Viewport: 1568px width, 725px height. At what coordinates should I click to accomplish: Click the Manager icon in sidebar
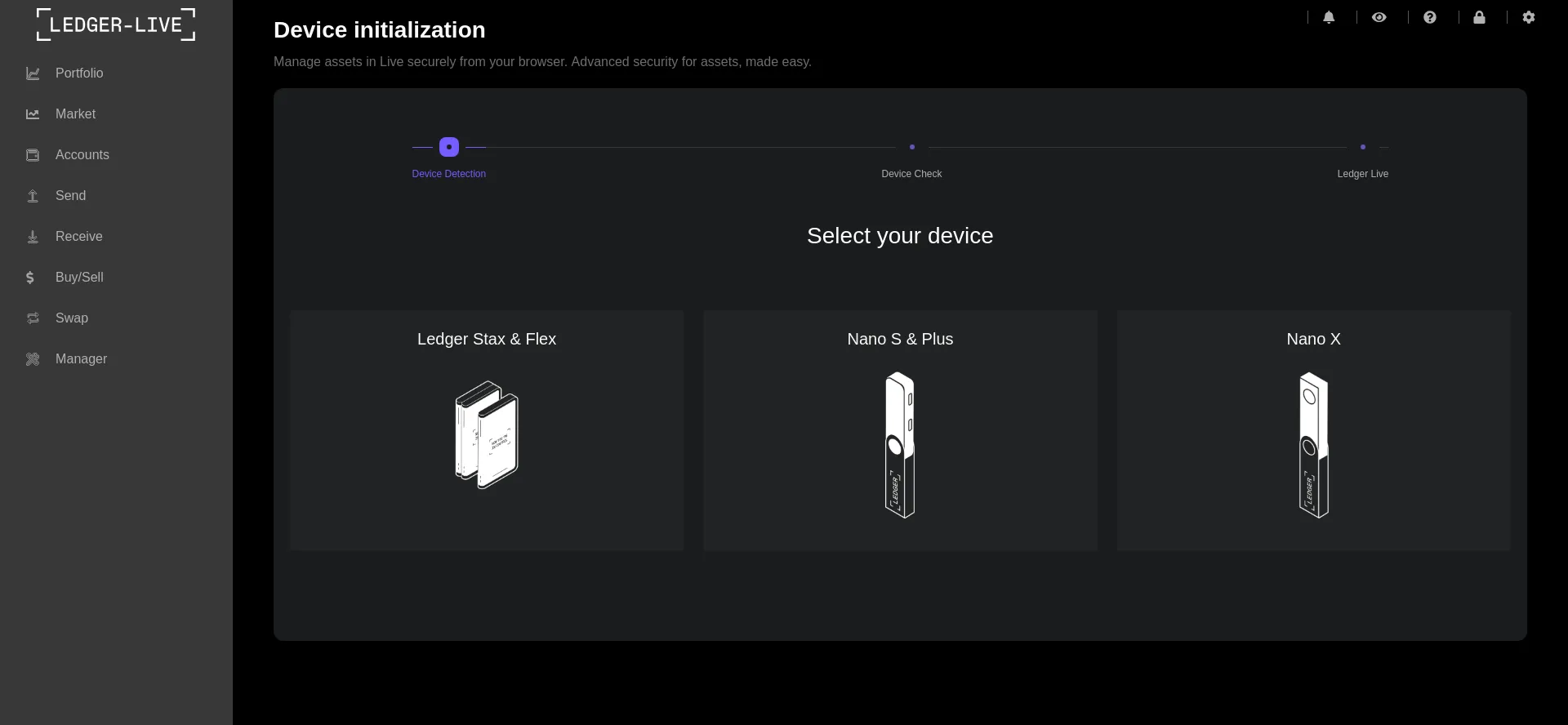pyautogui.click(x=33, y=359)
